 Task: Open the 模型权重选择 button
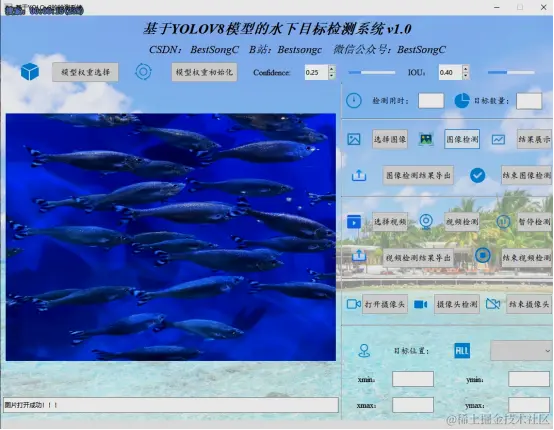(x=86, y=72)
